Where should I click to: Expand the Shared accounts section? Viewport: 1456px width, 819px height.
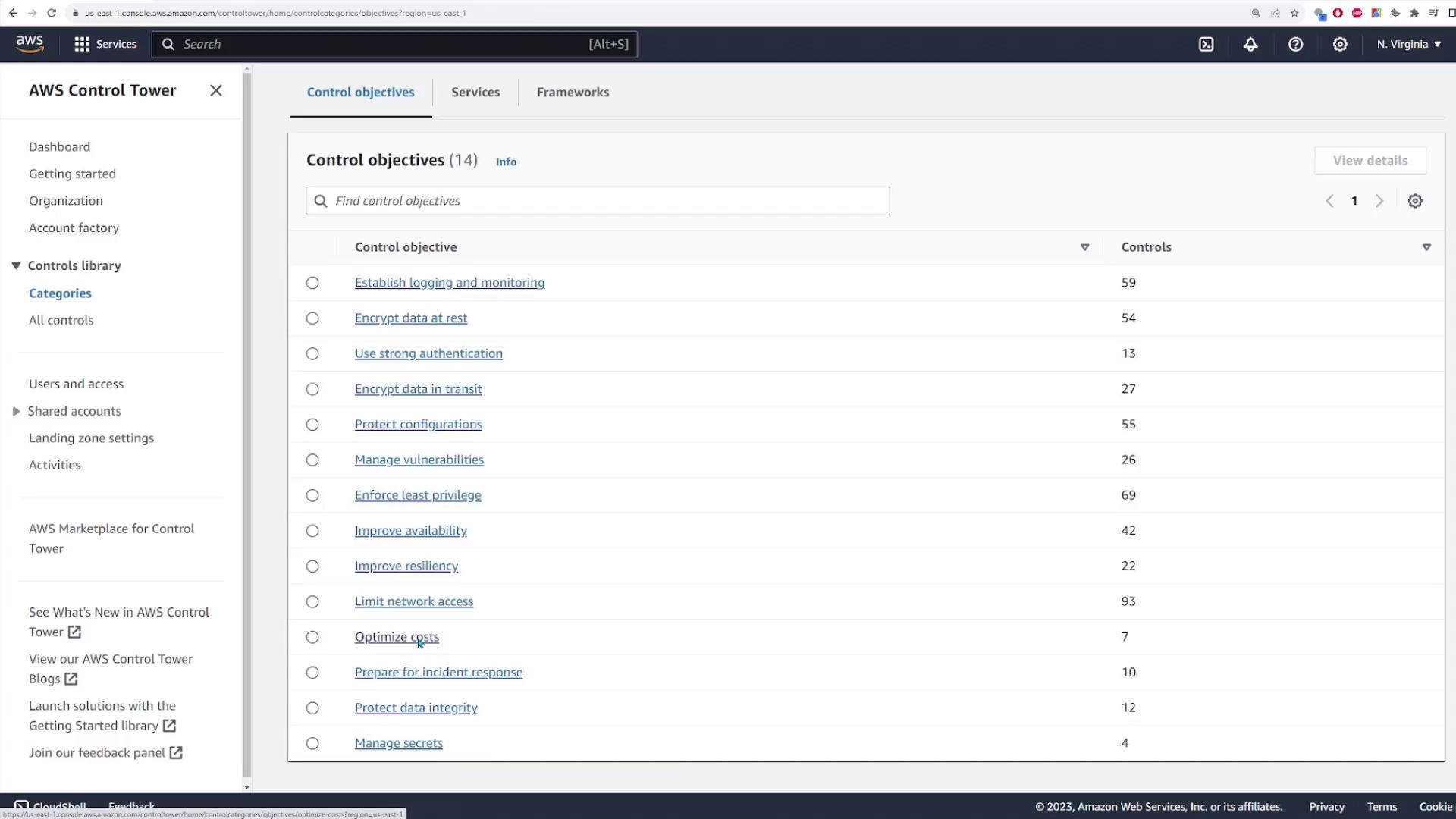[16, 411]
